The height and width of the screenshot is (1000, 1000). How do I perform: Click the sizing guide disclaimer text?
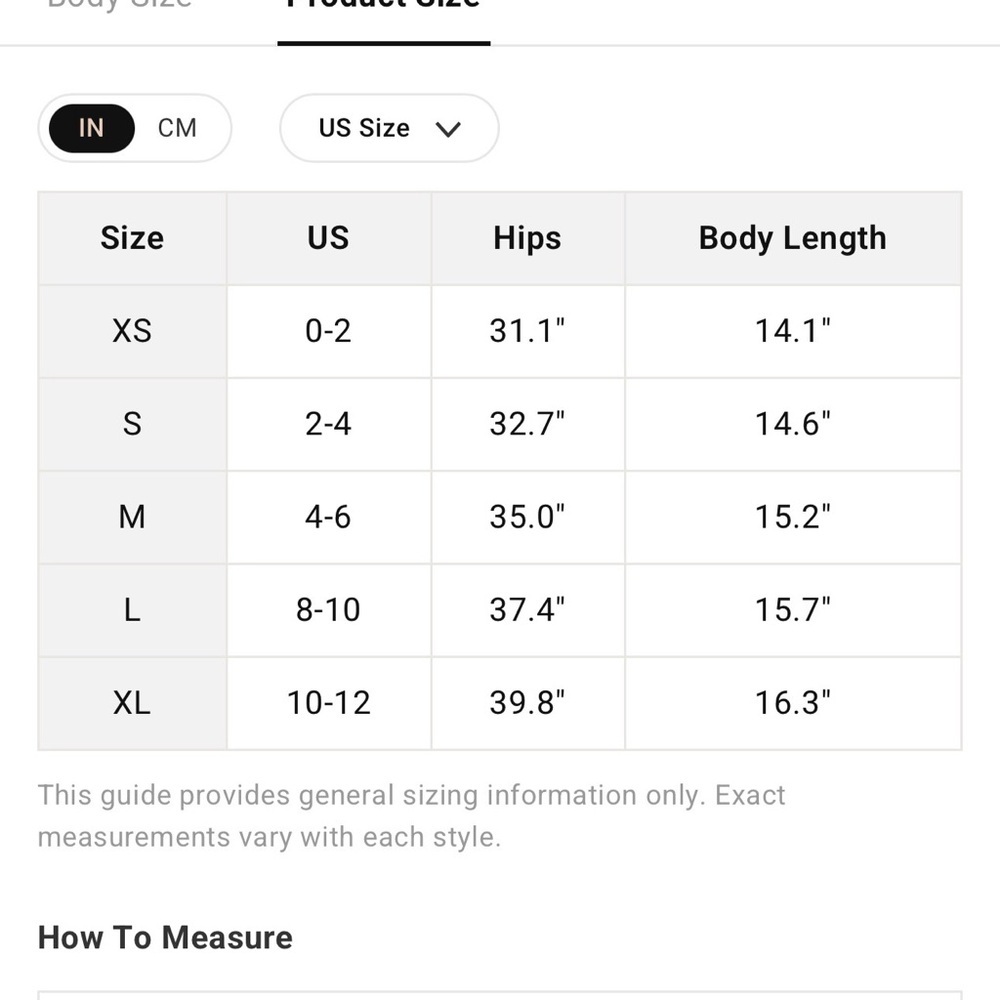(411, 816)
